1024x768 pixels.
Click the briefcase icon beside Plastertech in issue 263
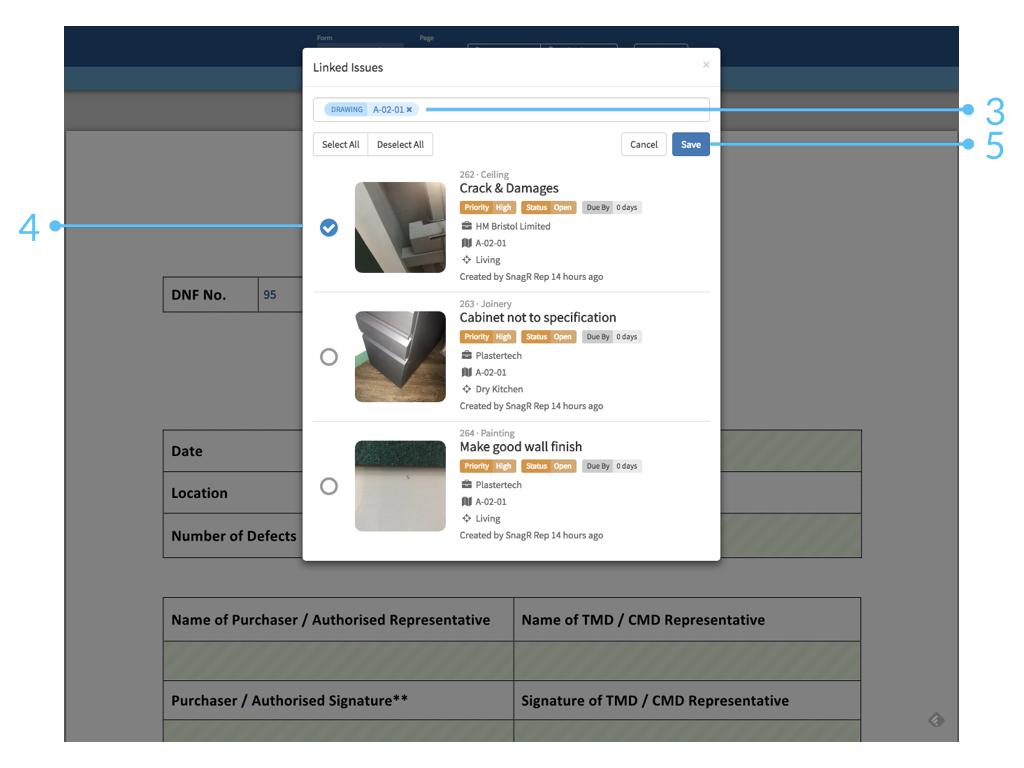tap(466, 355)
